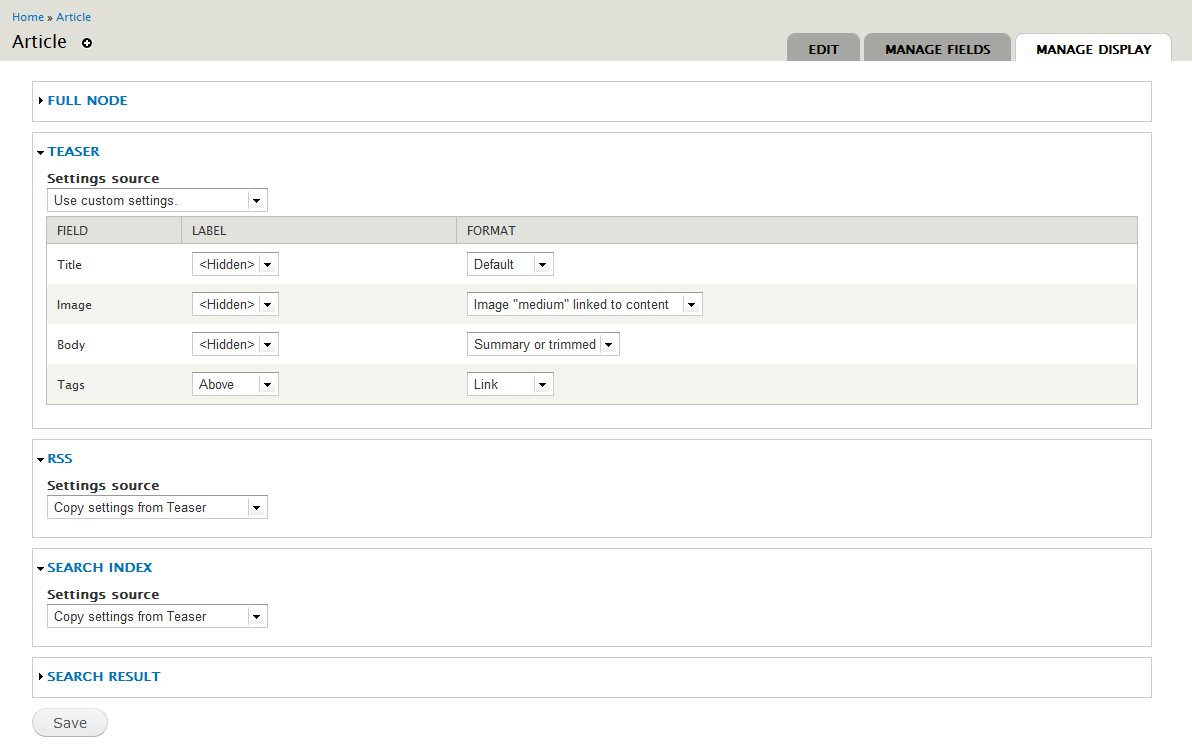
Task: Collapse the TEASER section
Action: [73, 151]
